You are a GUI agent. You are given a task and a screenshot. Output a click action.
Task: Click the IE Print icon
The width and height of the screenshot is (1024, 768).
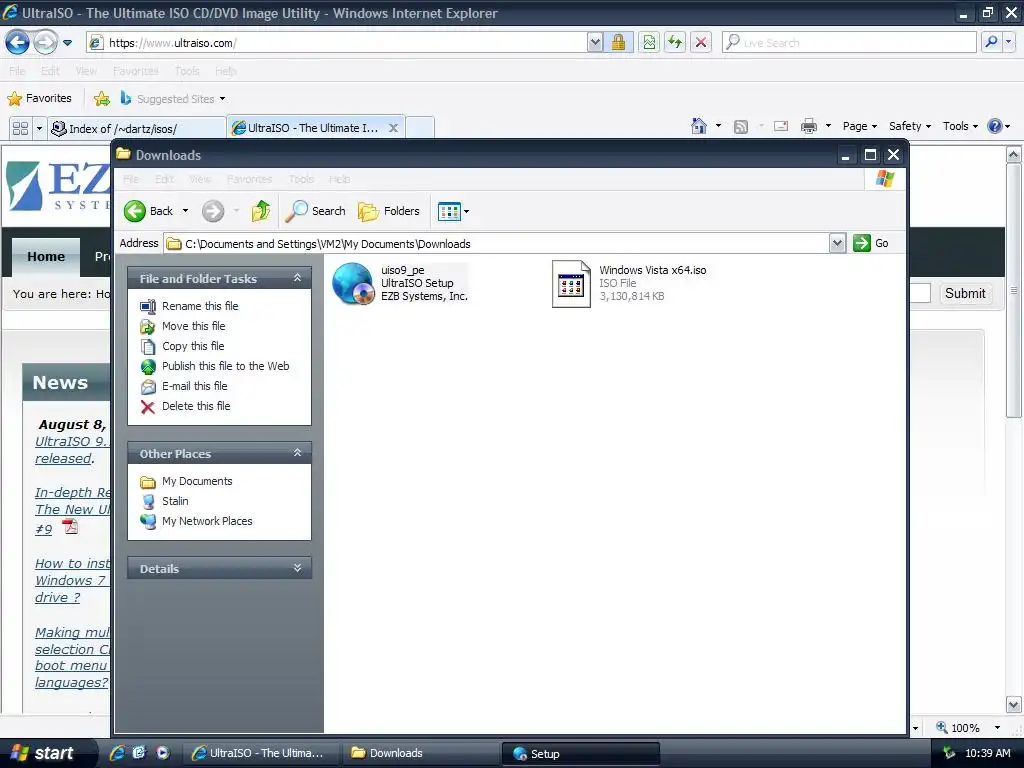point(808,126)
